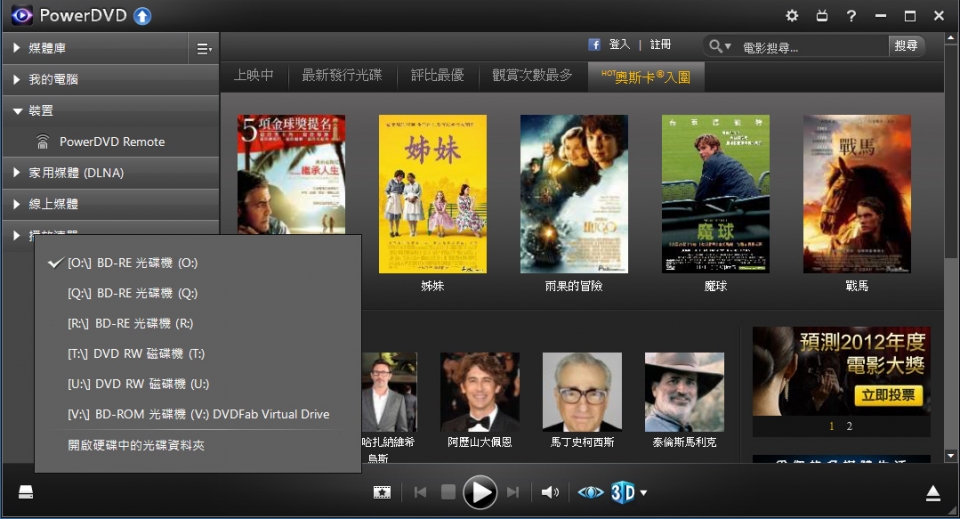
Task: Click the TV mode icon
Action: [x=822, y=16]
